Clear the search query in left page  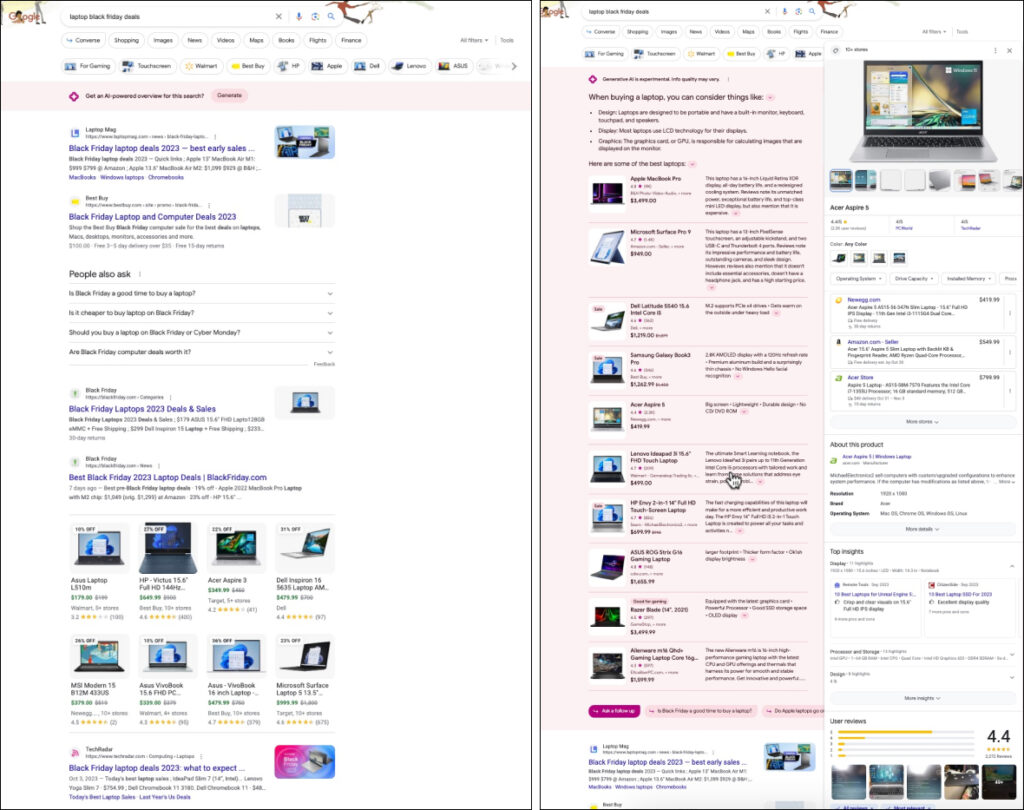tap(279, 16)
